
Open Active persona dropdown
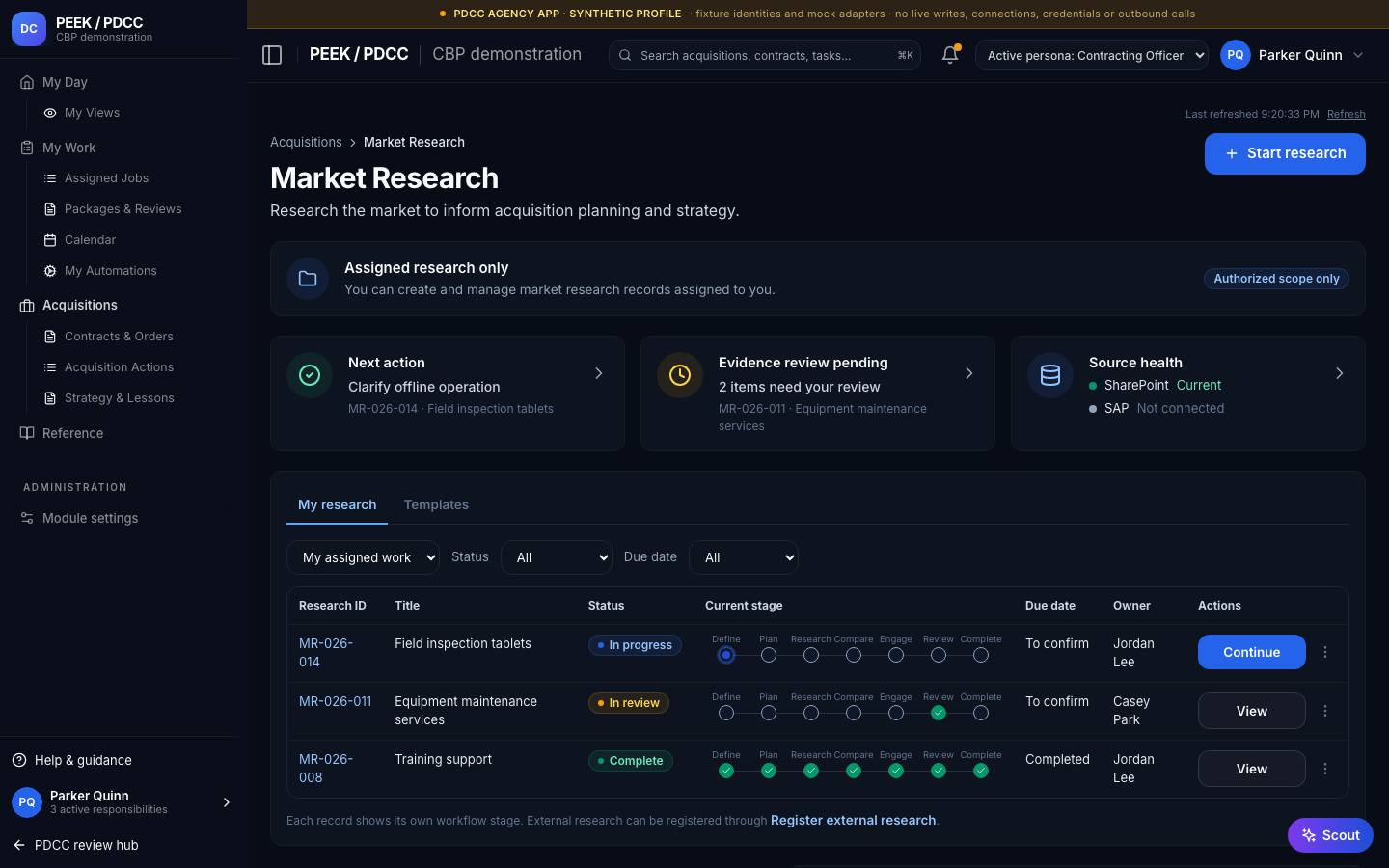click(1092, 55)
